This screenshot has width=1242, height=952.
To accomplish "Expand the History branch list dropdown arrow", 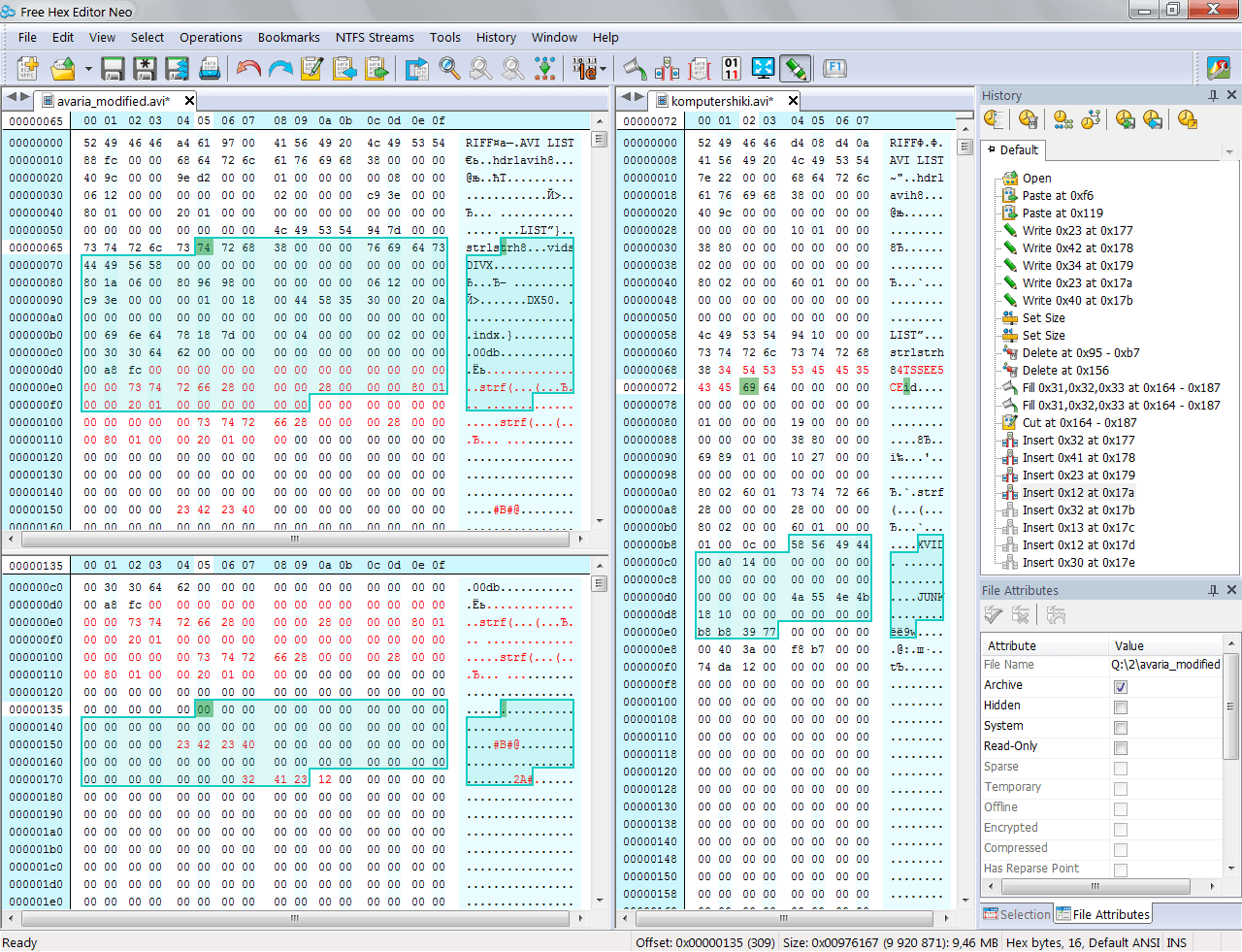I will click(1228, 151).
